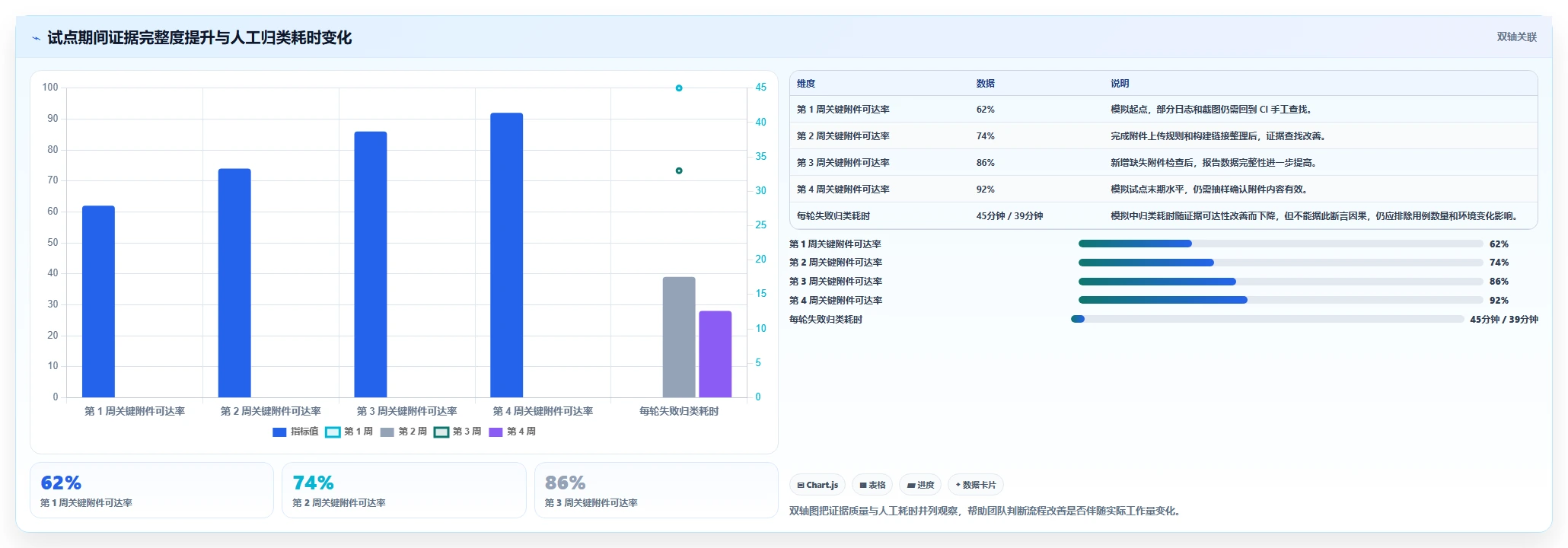This screenshot has height=548, width=1568.
Task: Click x-axis label 第 3 周关键附件可达率
Action: click(406, 411)
